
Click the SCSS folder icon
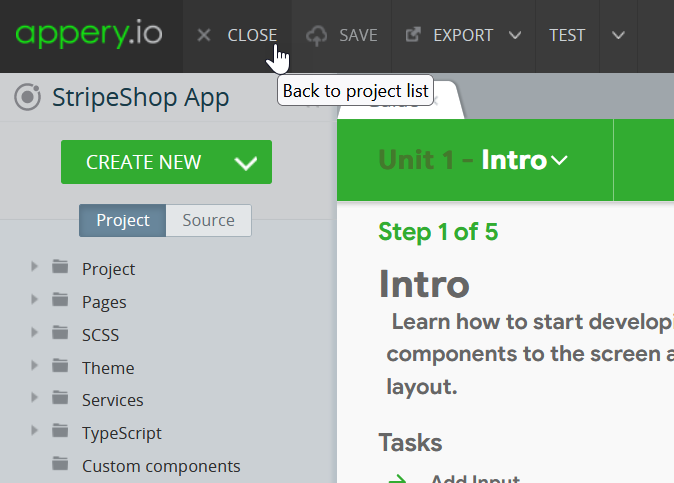pyautogui.click(x=60, y=332)
